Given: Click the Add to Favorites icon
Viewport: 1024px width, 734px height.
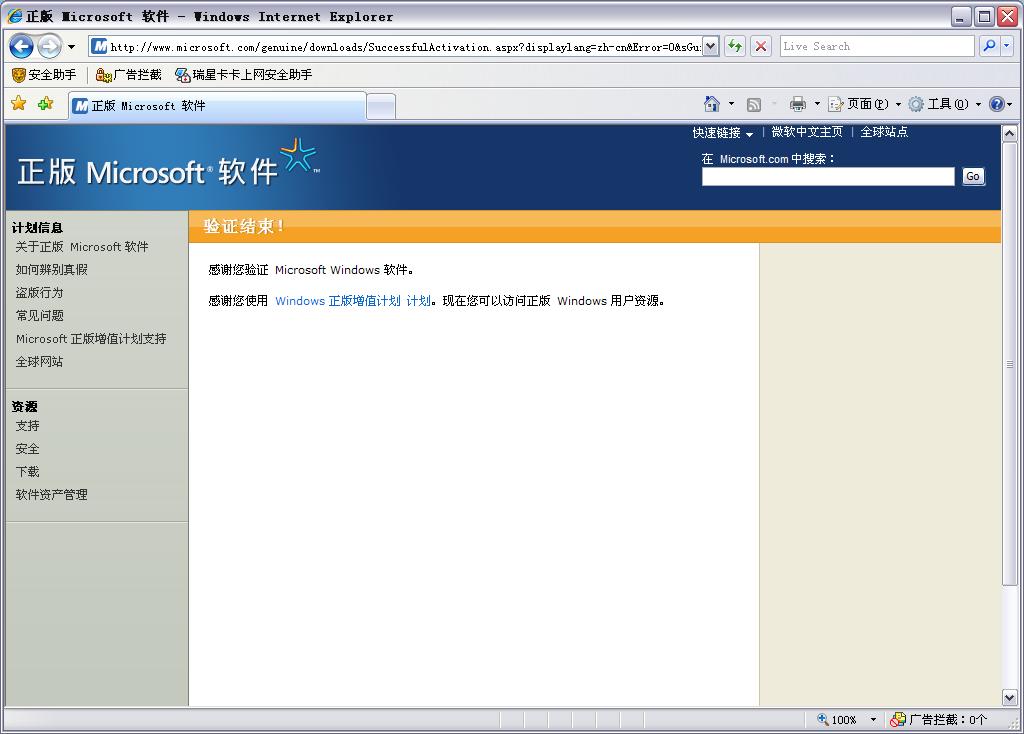Looking at the screenshot, I should (45, 103).
